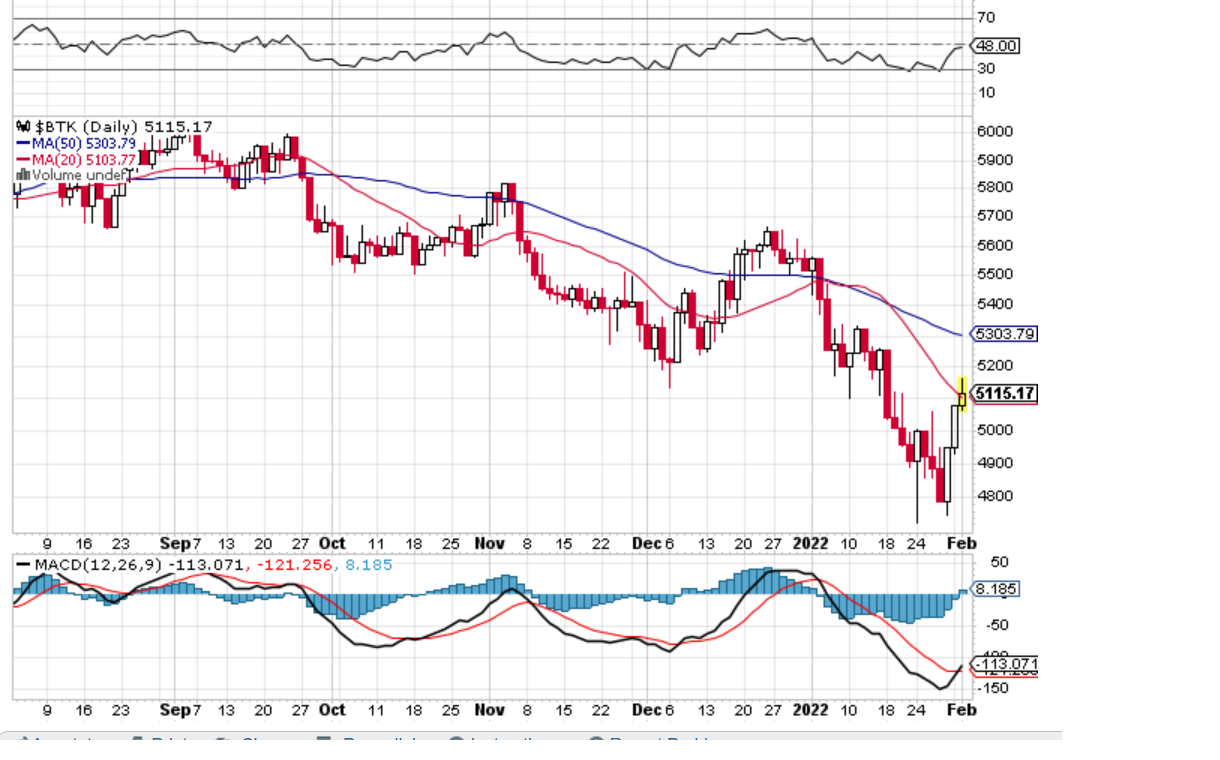The height and width of the screenshot is (760, 1220).
Task: Click the 5115.17 last price tag on right axis
Action: point(1004,394)
